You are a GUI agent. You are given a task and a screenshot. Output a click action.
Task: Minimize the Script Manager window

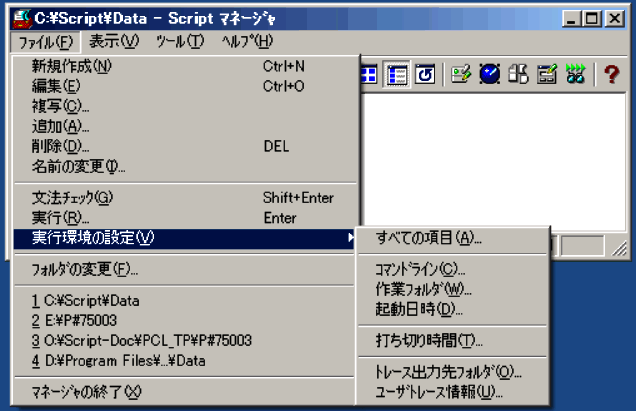[572, 19]
